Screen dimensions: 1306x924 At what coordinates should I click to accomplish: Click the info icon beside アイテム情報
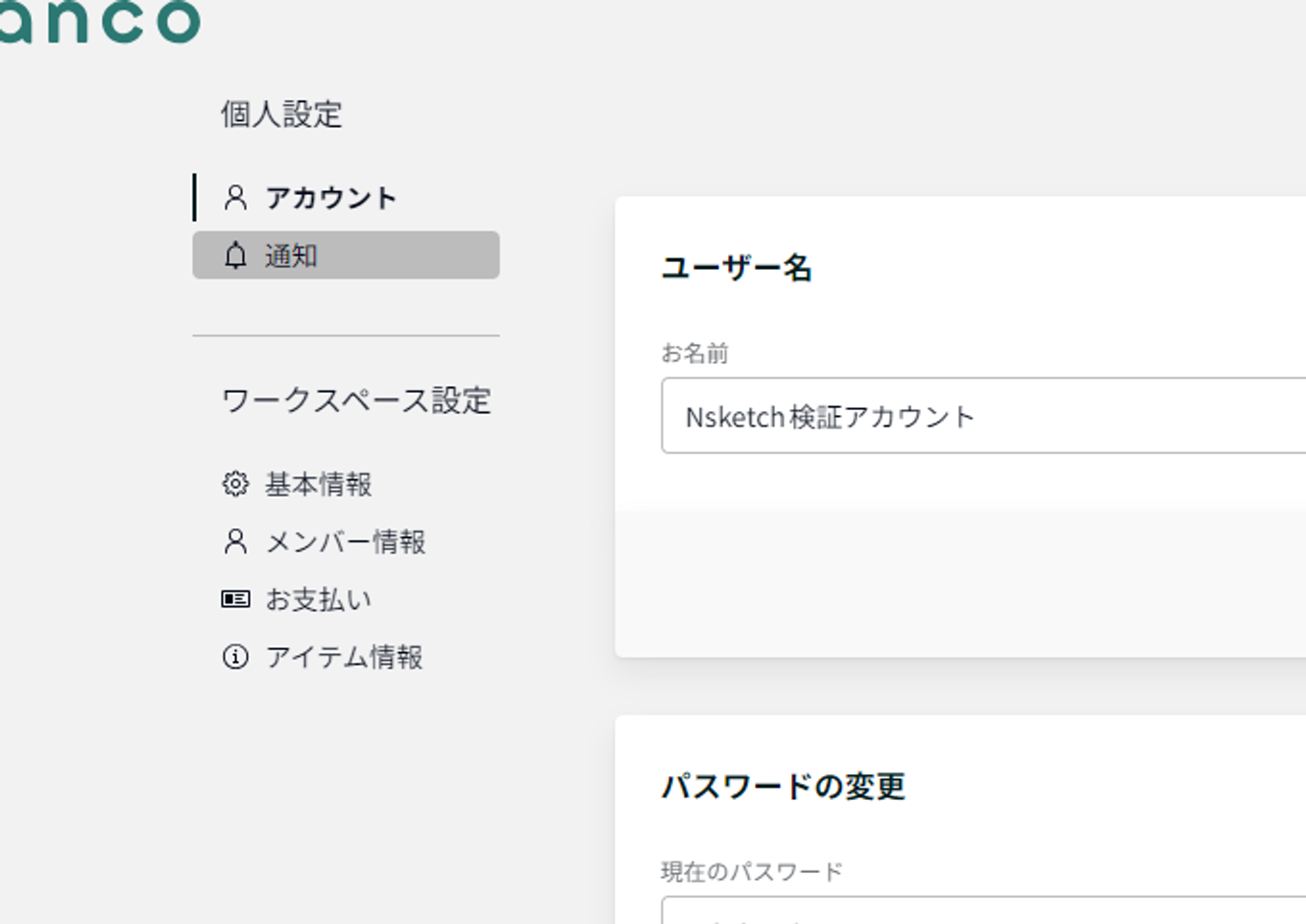(x=235, y=657)
